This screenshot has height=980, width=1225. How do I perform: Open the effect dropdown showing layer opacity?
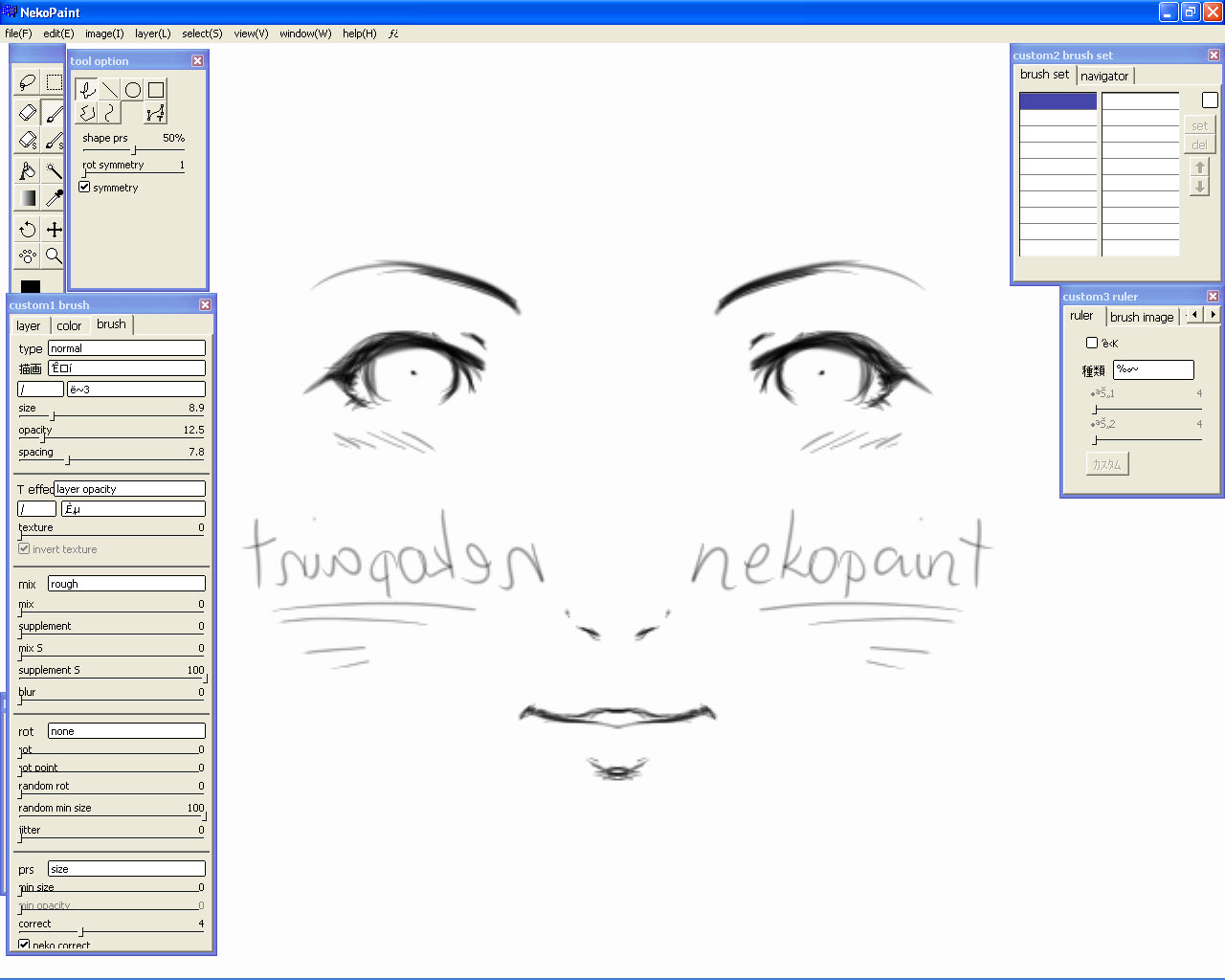[129, 489]
